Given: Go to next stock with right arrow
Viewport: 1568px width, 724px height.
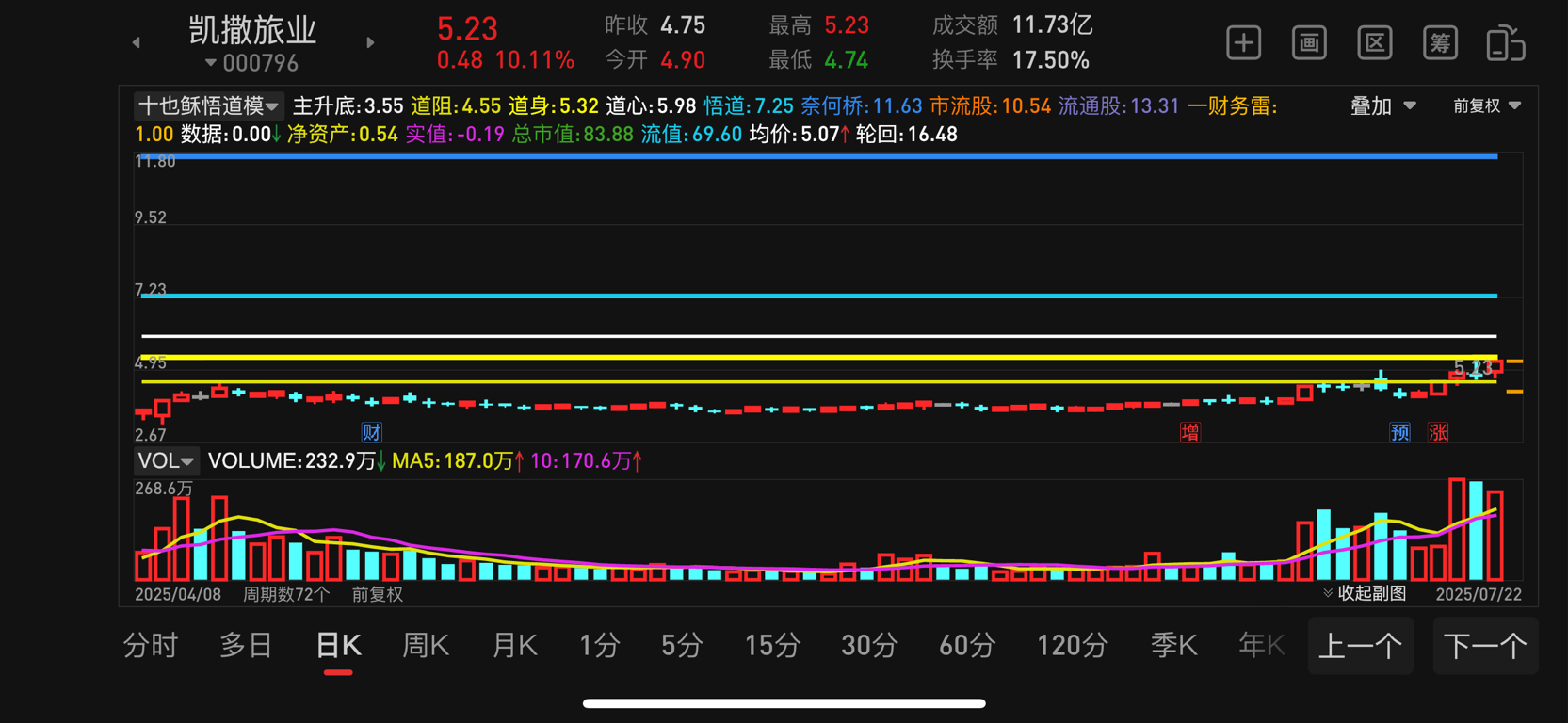Looking at the screenshot, I should pos(370,42).
